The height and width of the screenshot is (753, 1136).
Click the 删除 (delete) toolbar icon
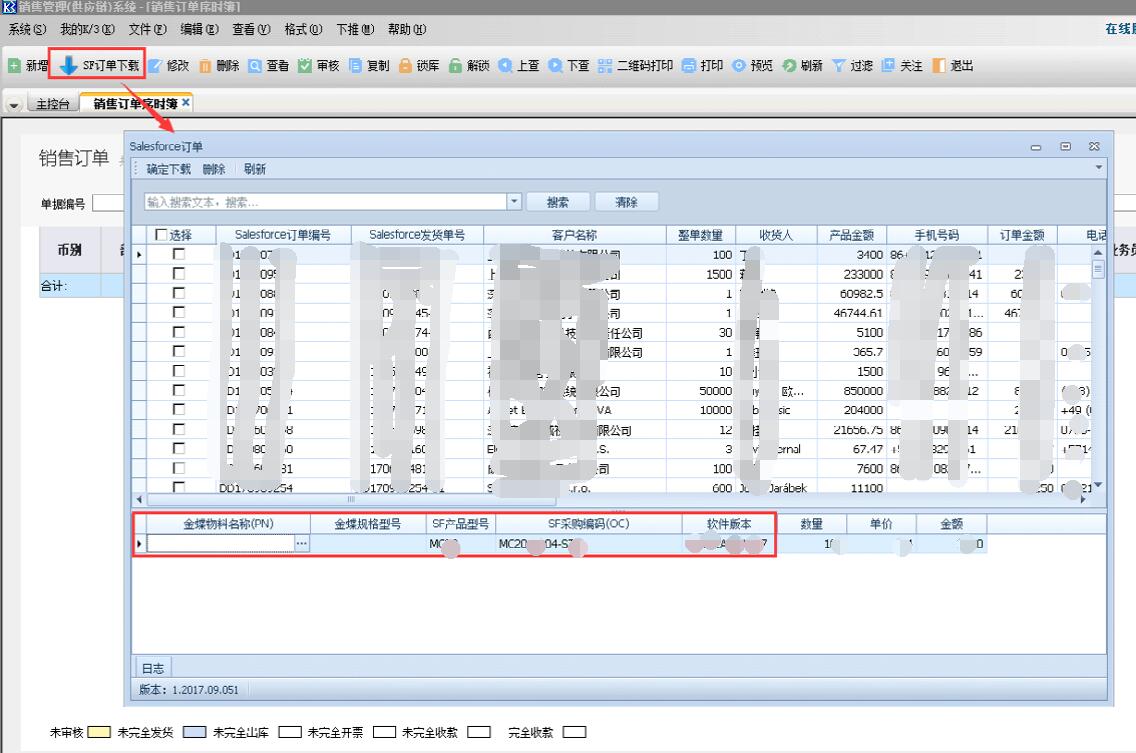206,66
